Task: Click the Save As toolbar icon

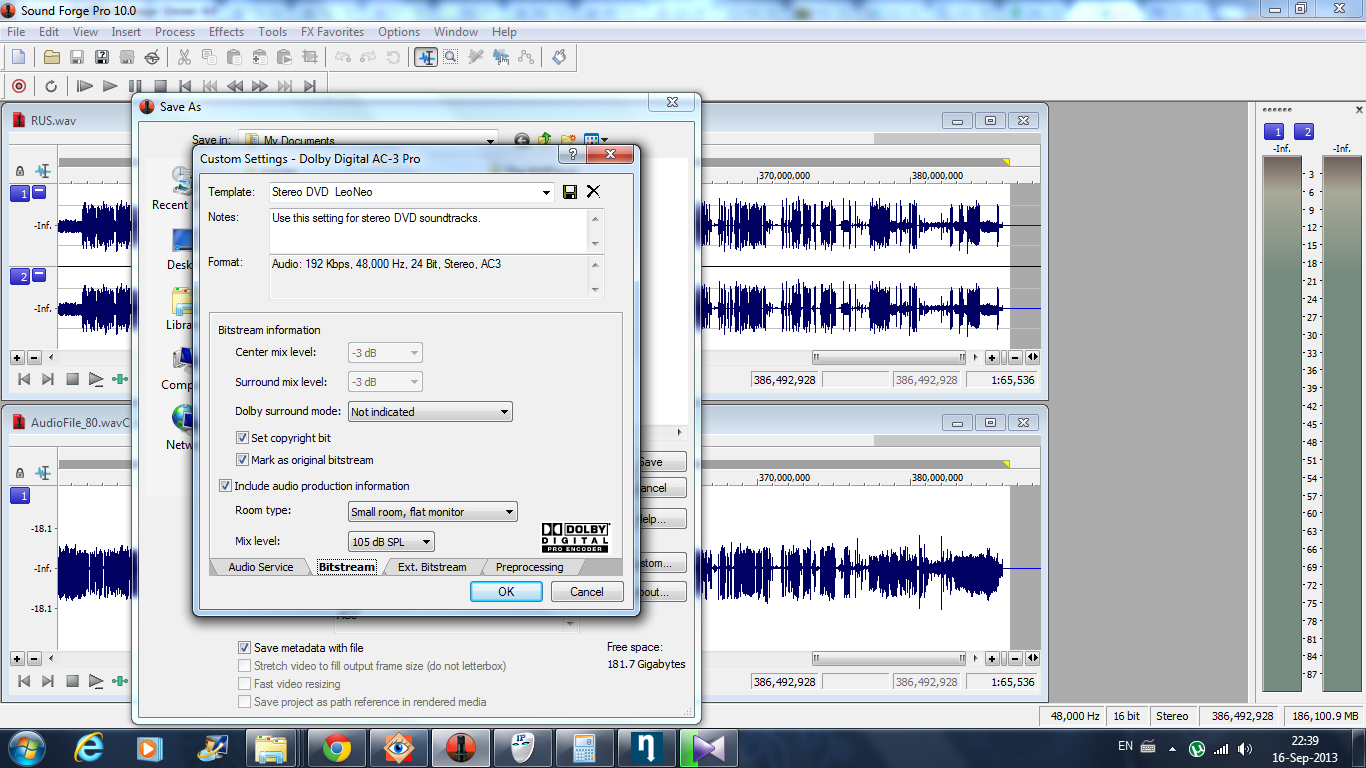Action: coord(102,57)
